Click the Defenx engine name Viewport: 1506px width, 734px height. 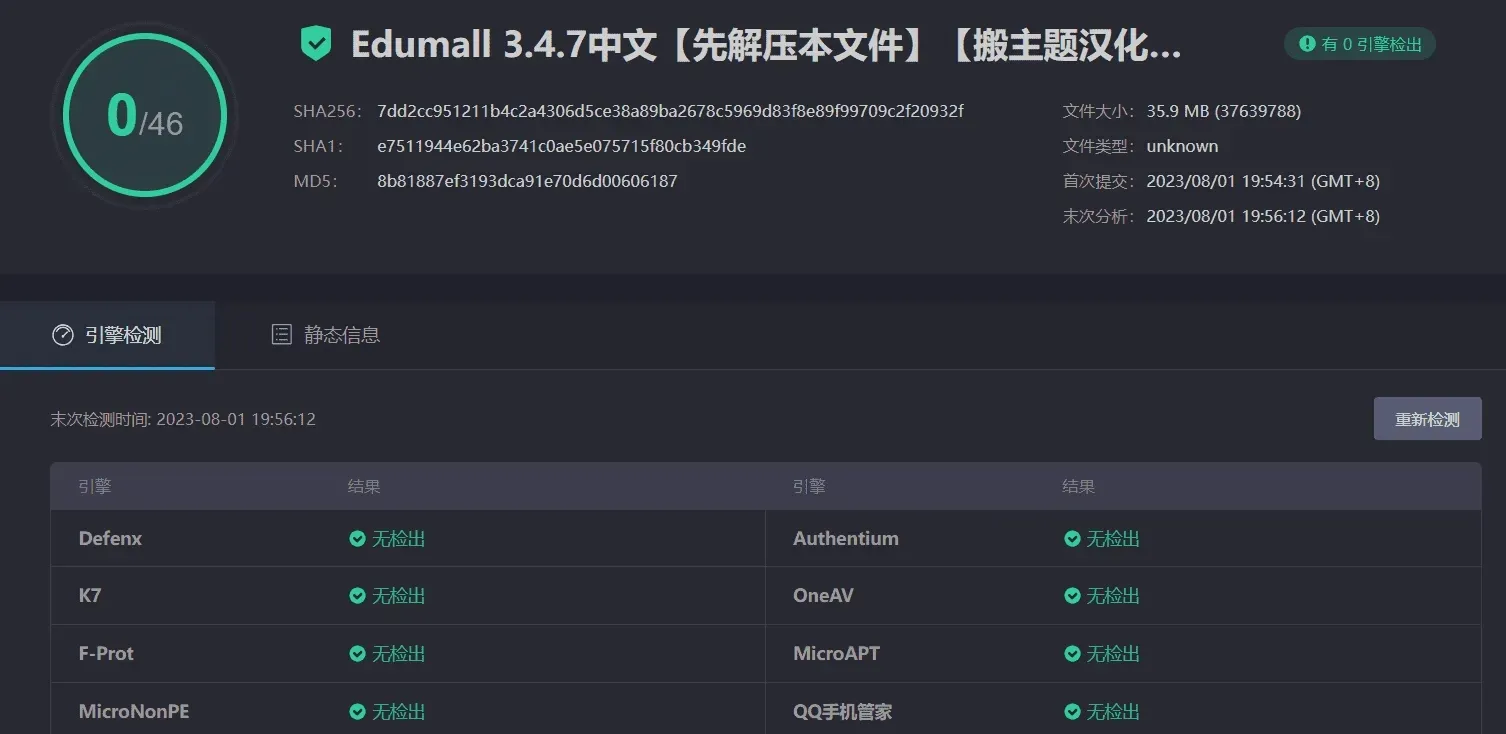pos(110,539)
